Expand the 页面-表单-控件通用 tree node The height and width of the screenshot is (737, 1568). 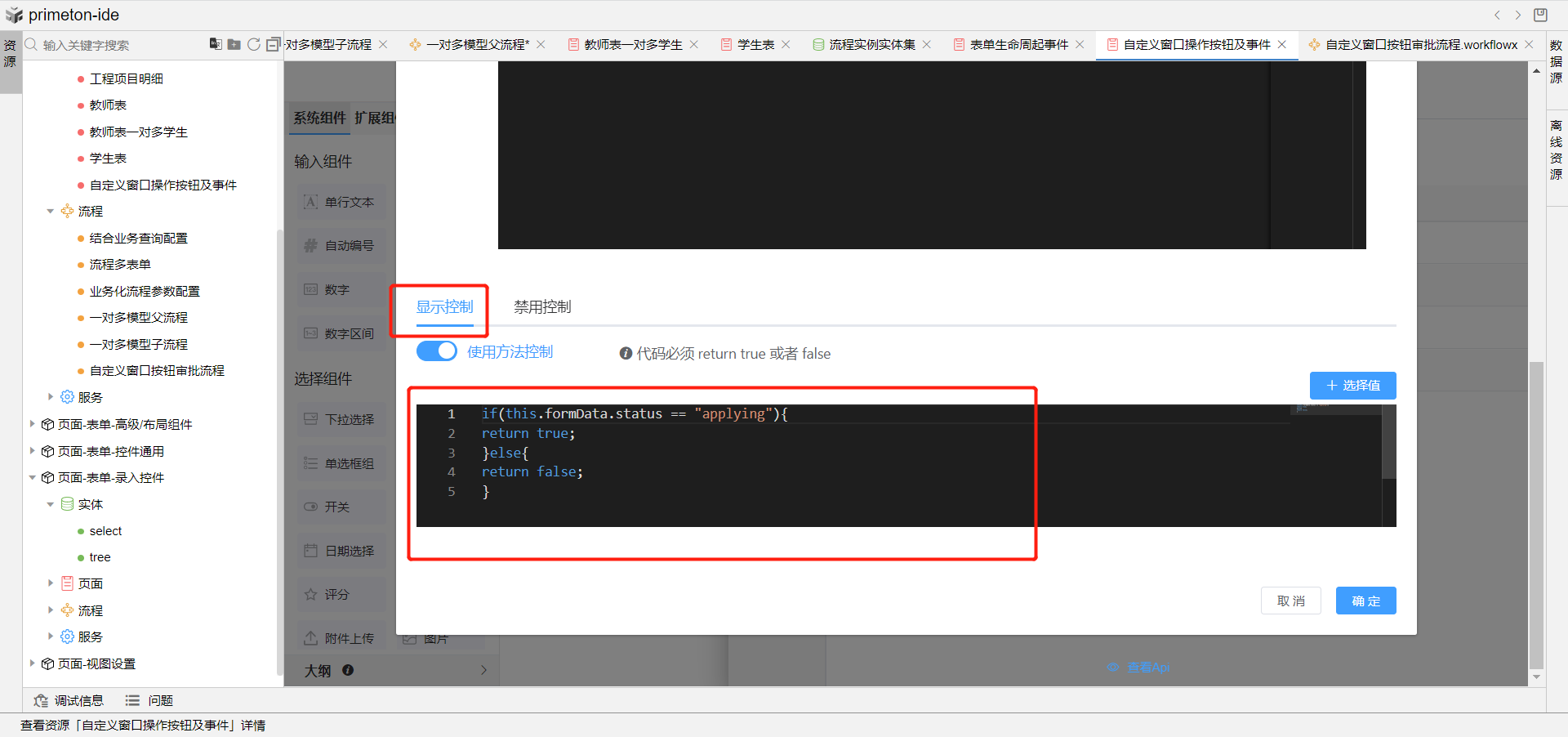click(33, 451)
